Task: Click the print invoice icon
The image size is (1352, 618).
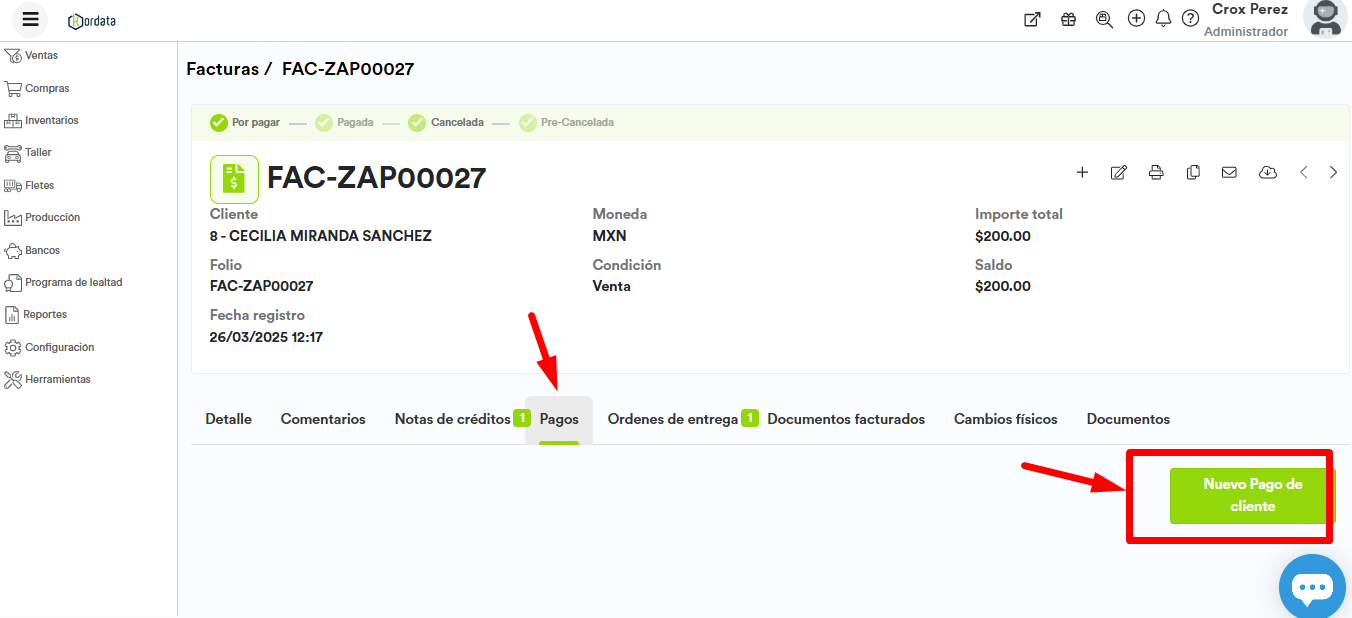Action: tap(1156, 172)
